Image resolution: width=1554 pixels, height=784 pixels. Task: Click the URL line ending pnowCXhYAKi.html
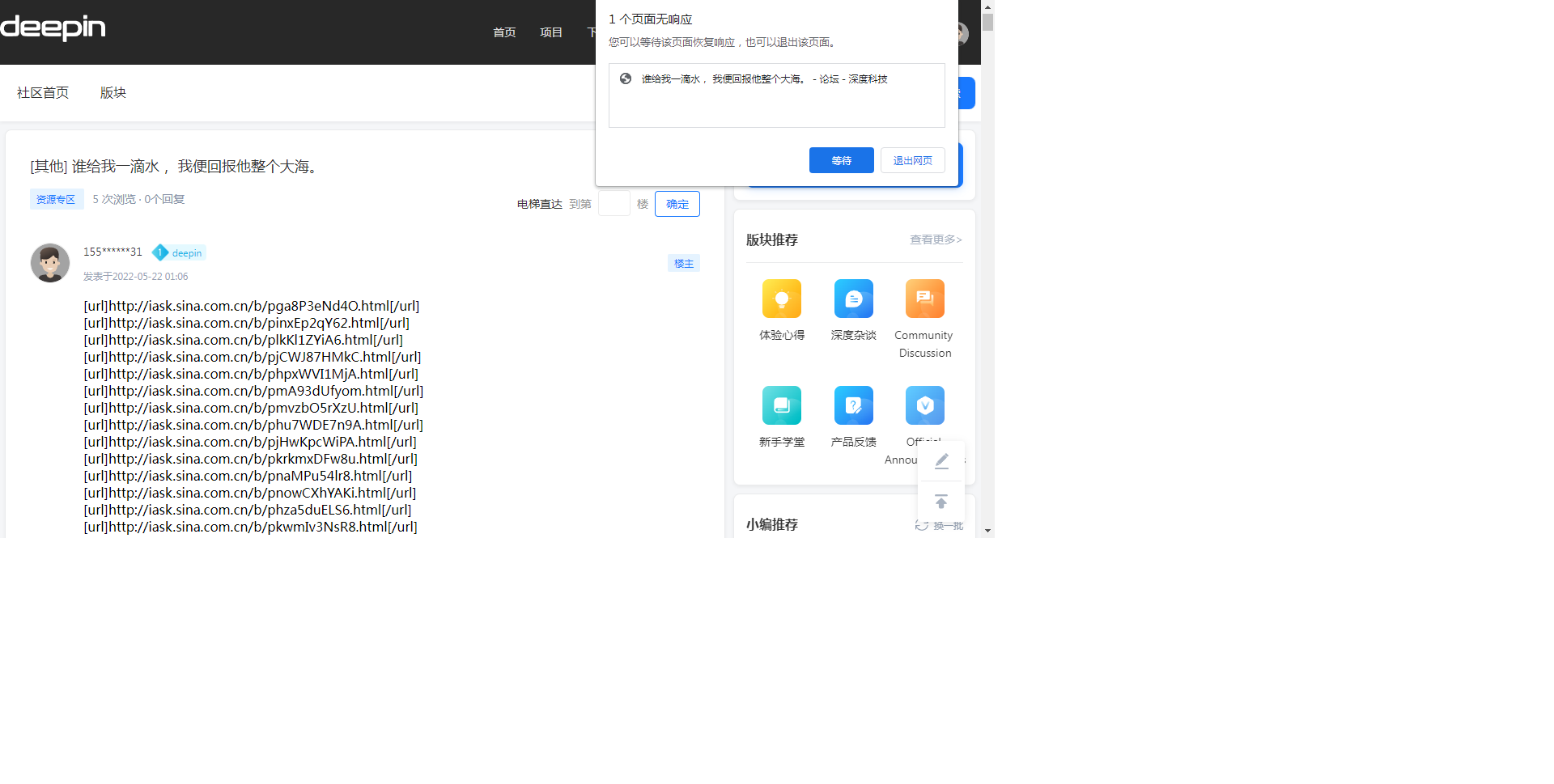[x=250, y=493]
